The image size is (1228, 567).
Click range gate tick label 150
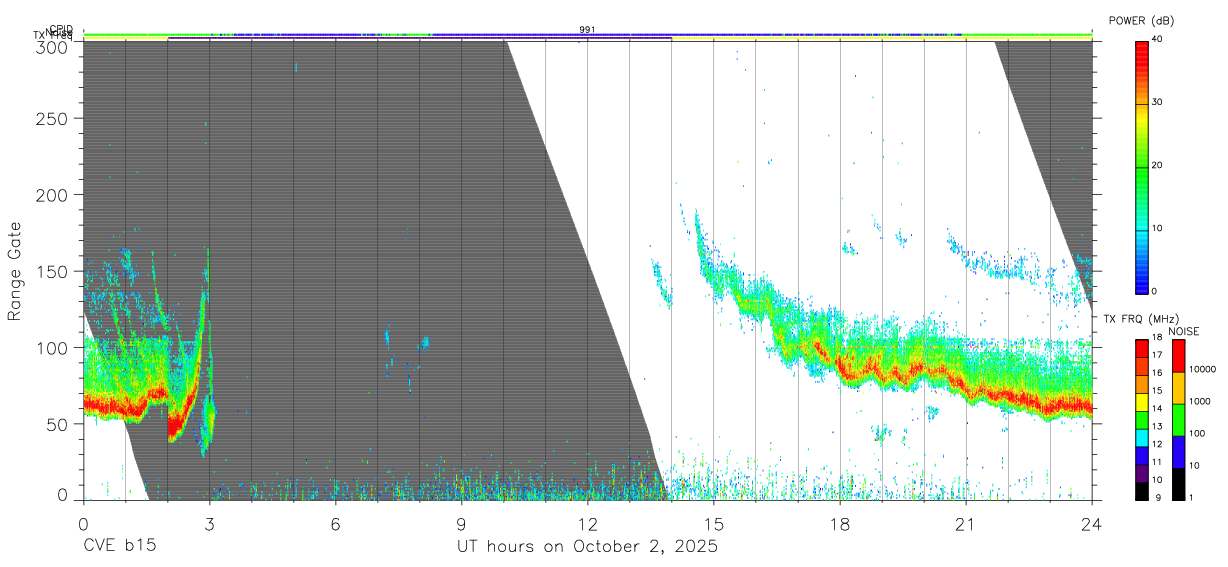52,271
